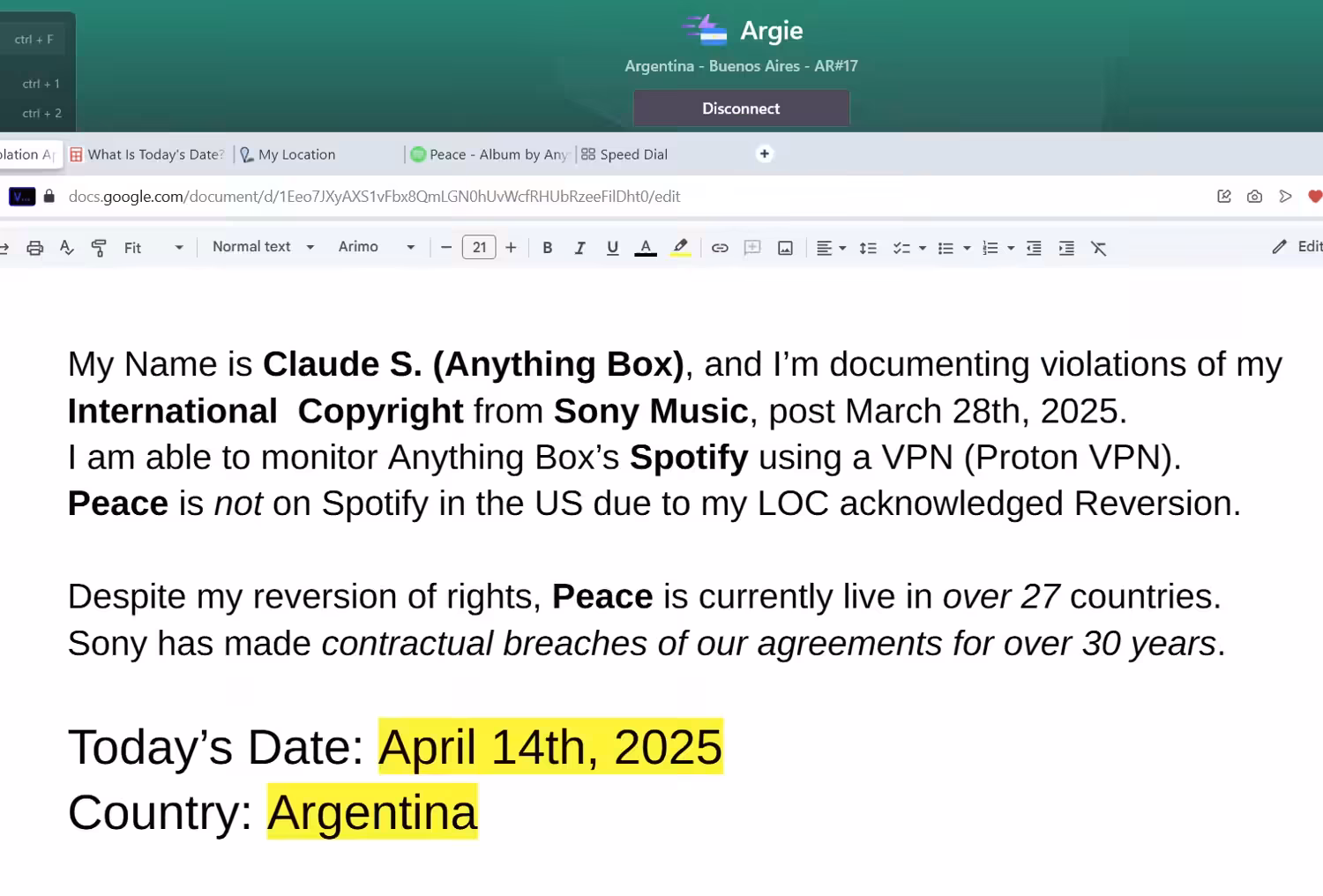Click the Add comment icon
1323x896 pixels.
pos(752,248)
